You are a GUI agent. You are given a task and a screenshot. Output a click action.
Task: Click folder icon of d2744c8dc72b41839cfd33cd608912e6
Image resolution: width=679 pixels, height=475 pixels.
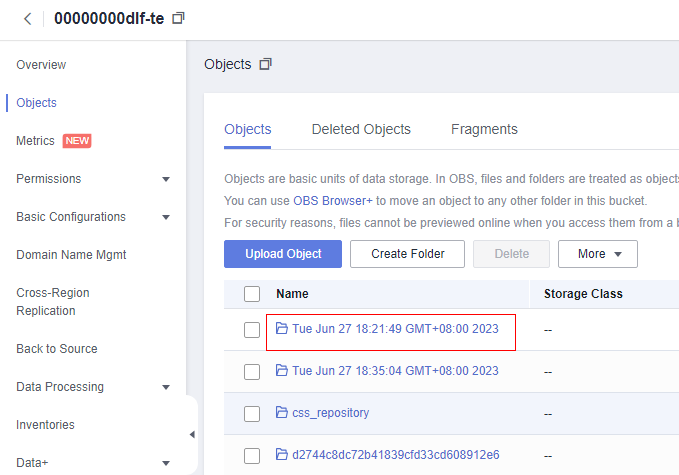pyautogui.click(x=282, y=455)
